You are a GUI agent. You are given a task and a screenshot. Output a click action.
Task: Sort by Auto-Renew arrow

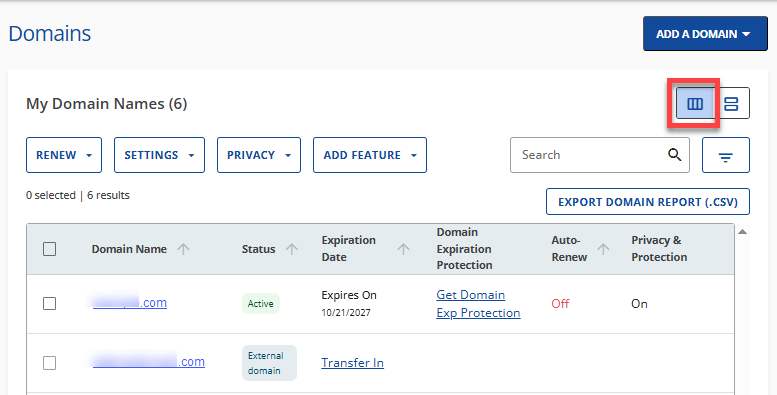[x=603, y=249]
